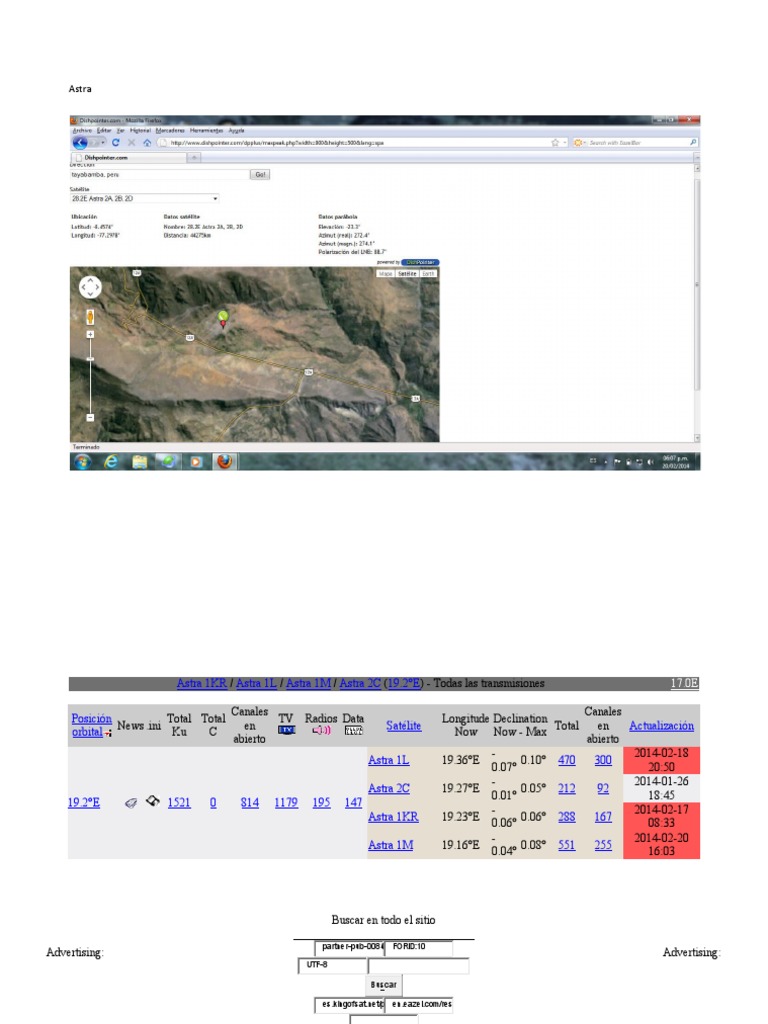Open the 28.2E Astra satellite dropdown
The height and width of the screenshot is (1024, 768).
144,199
